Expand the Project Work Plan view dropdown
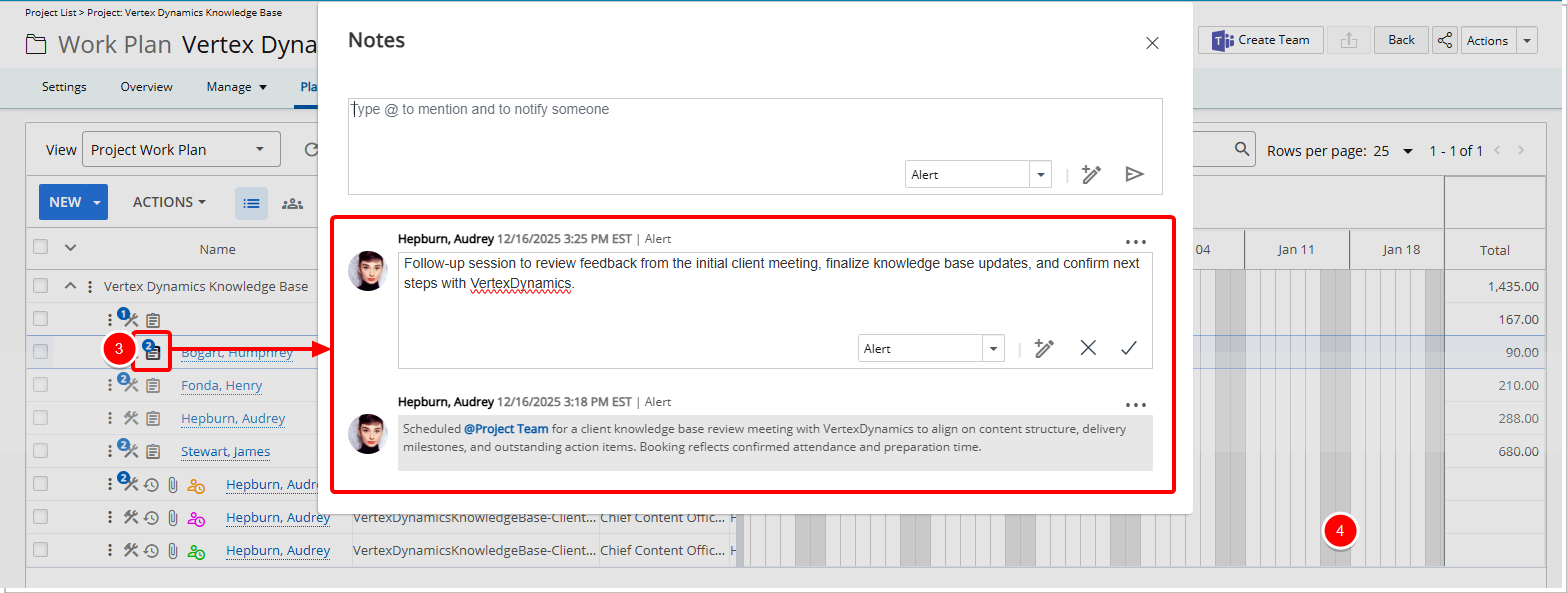The image size is (1567, 593). click(259, 150)
